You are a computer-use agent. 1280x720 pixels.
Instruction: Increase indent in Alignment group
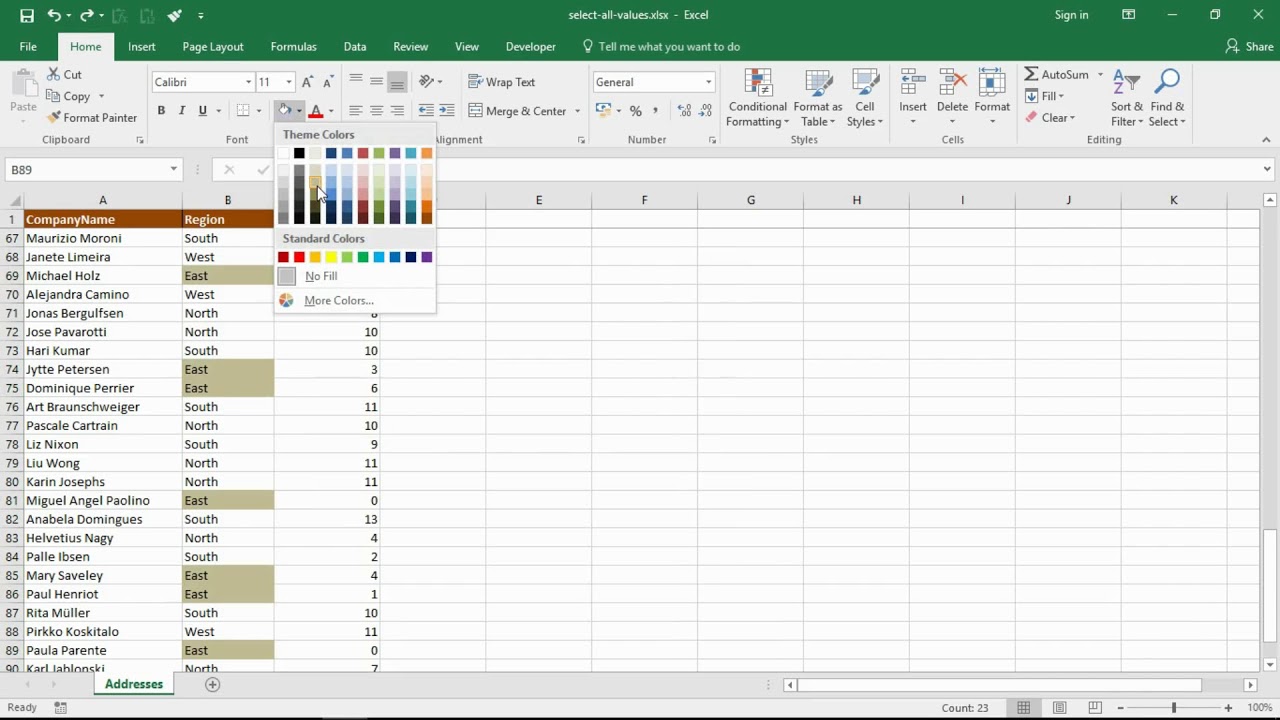tap(446, 111)
